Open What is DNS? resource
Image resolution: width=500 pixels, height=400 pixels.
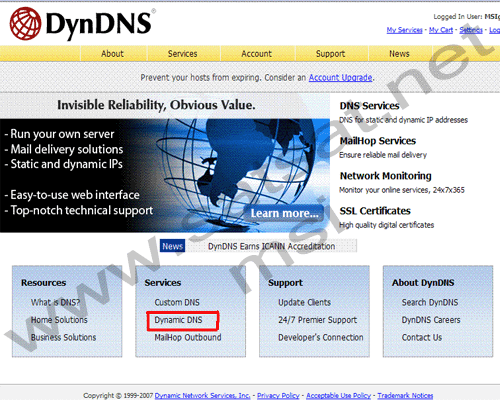[x=55, y=302]
